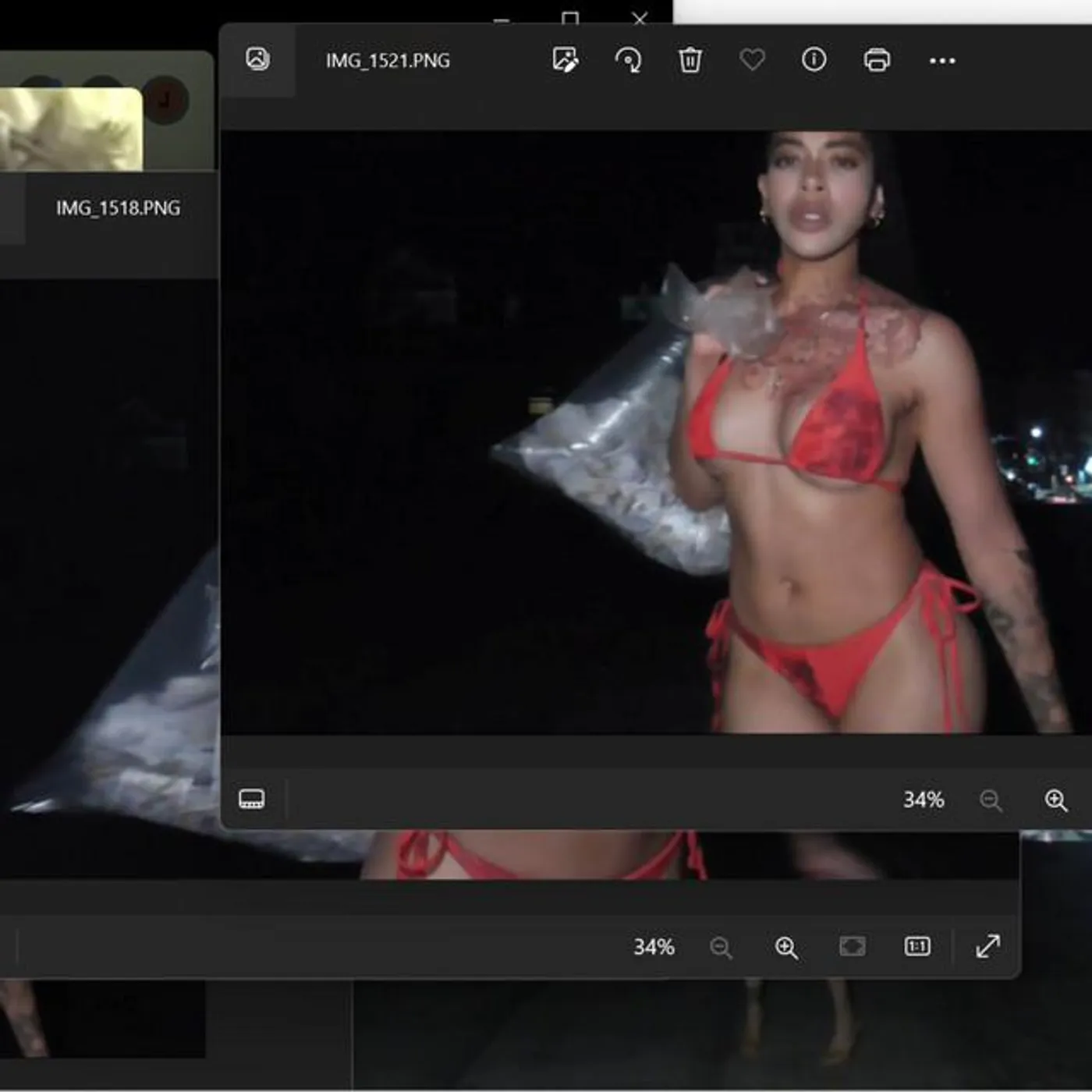This screenshot has width=1092, height=1092.
Task: Click the 34% zoom level in IMG_1521 window
Action: coord(924,799)
